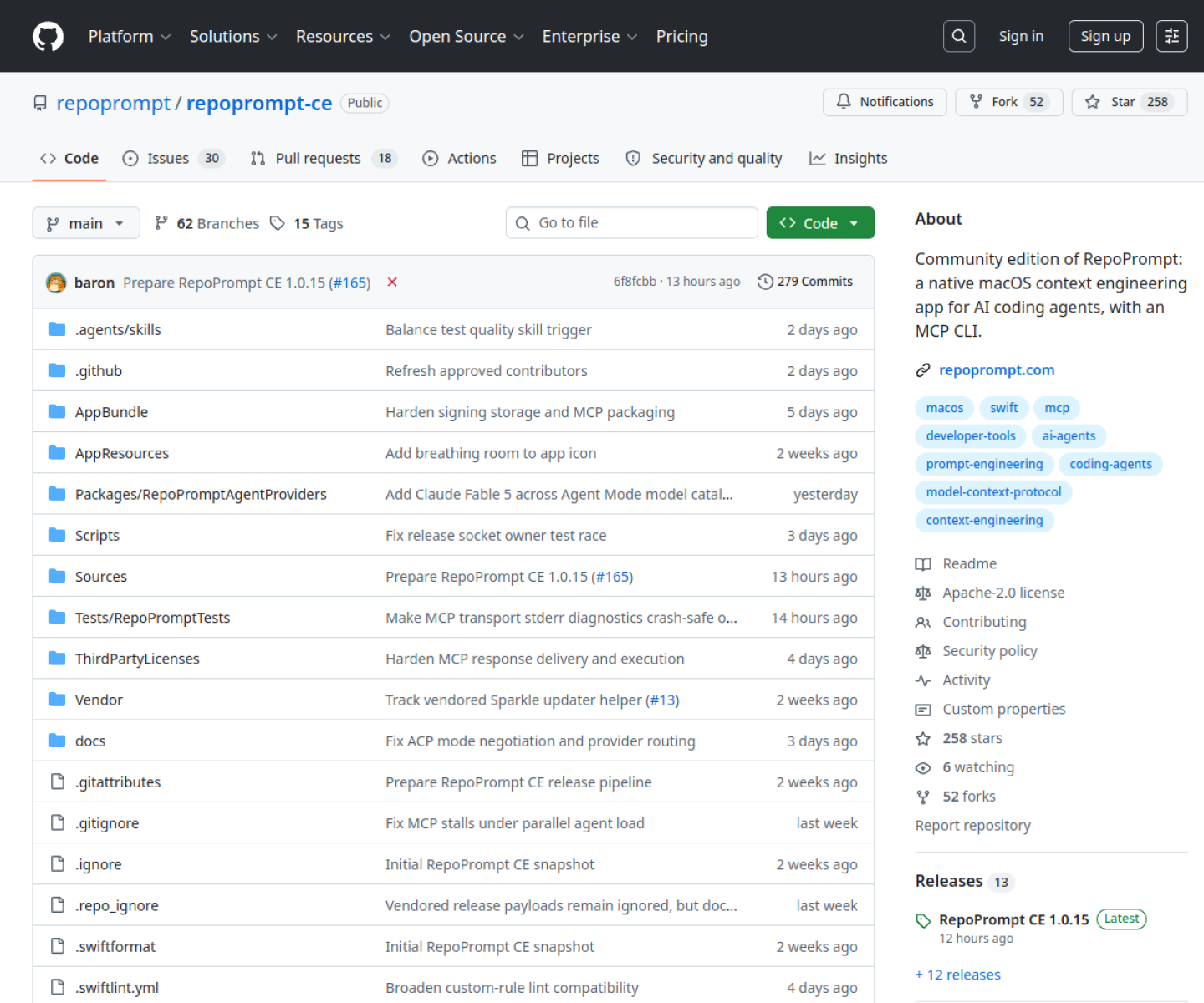Click the pulse icon beside Activity
The width and height of the screenshot is (1204, 1003).
(x=923, y=680)
